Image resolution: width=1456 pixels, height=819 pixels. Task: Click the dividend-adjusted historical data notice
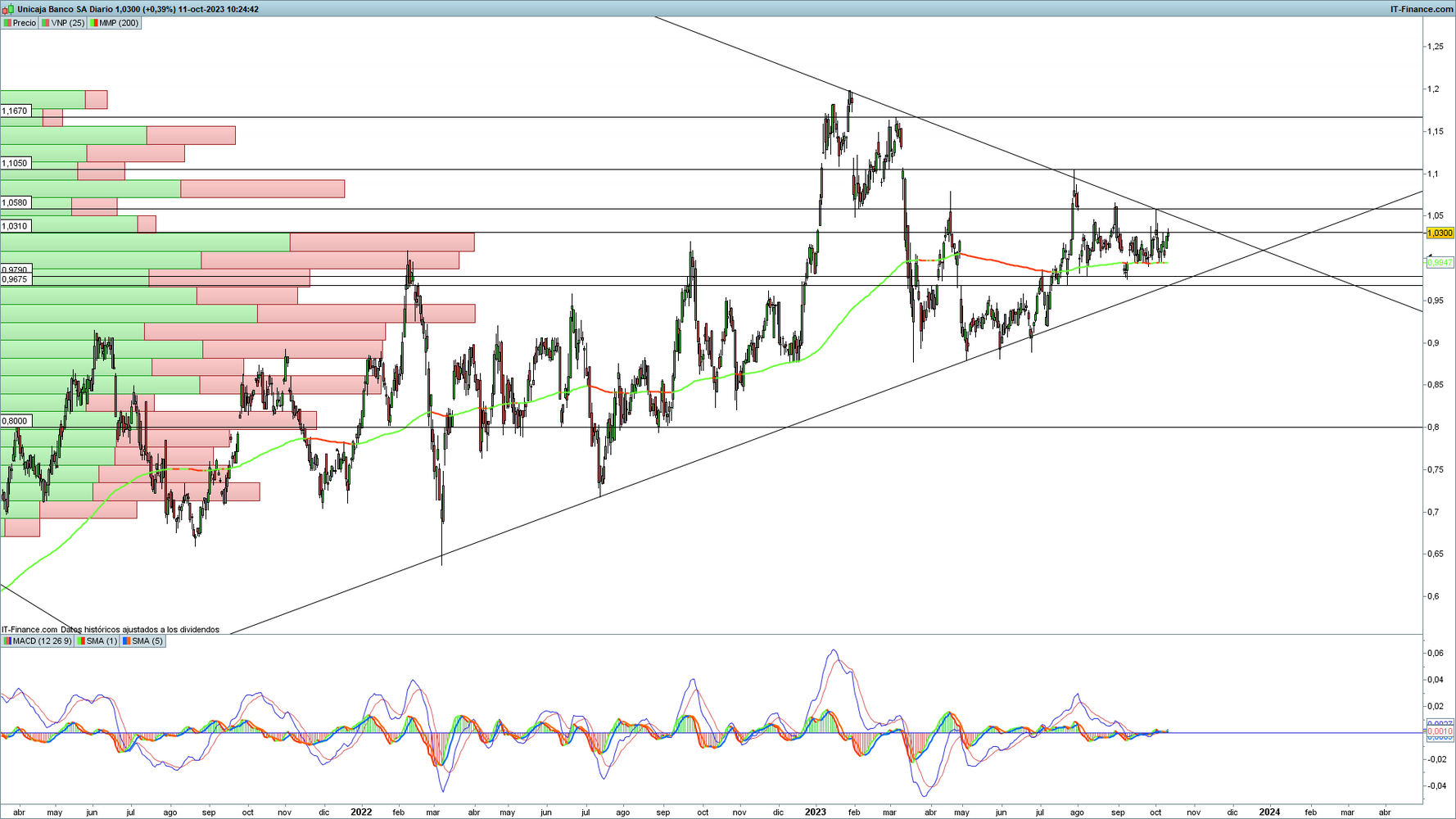pyautogui.click(x=140, y=630)
